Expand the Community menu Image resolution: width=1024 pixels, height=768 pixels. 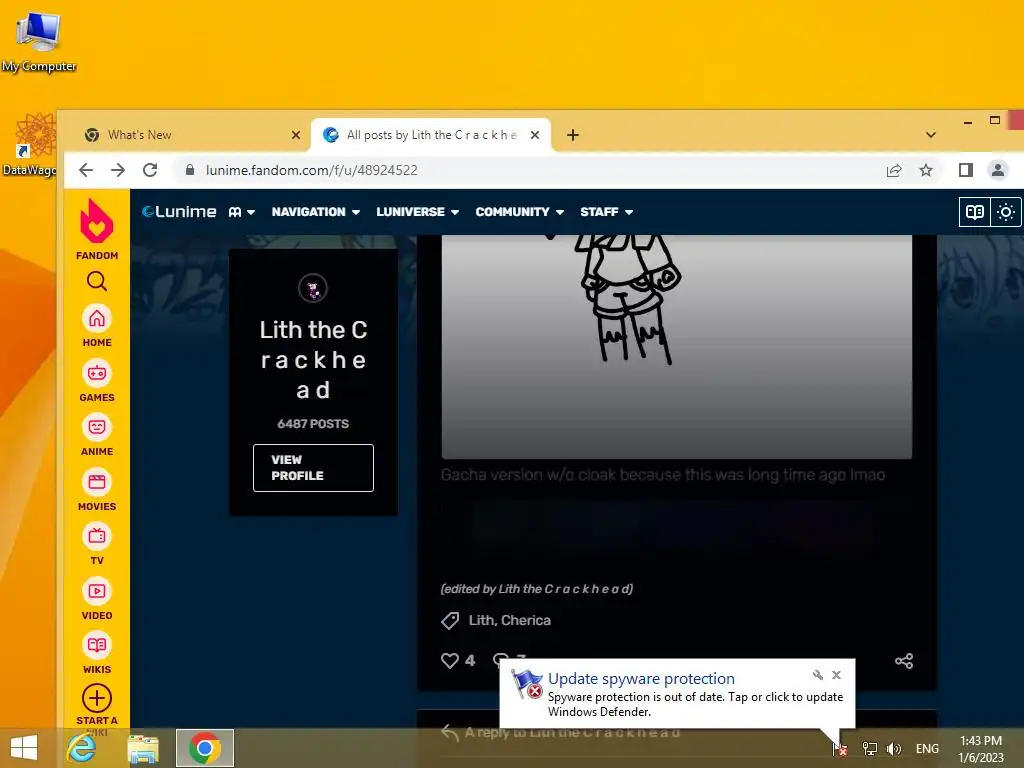520,212
